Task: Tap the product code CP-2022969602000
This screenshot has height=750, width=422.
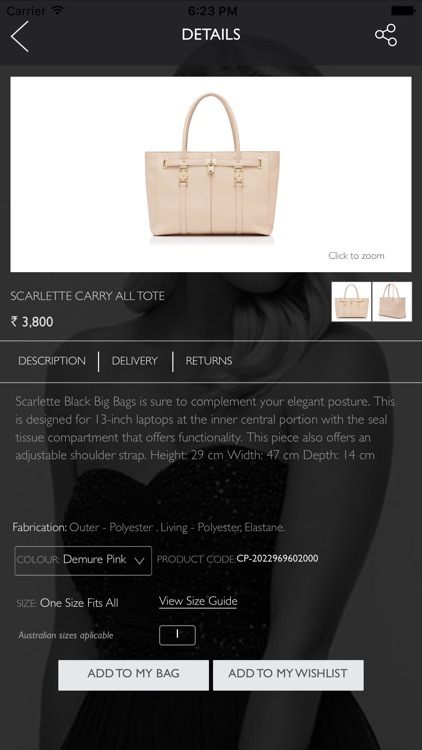Action: (278, 558)
